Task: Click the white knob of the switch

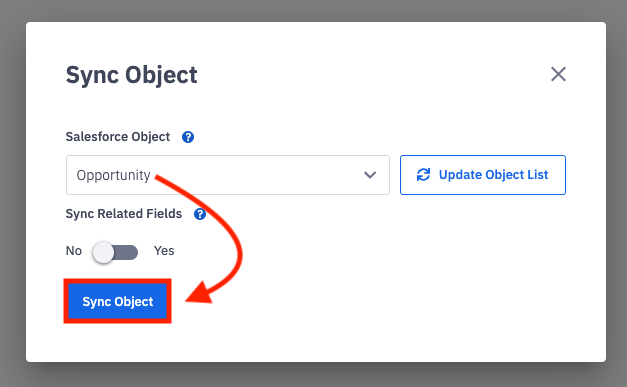Action: [103, 252]
